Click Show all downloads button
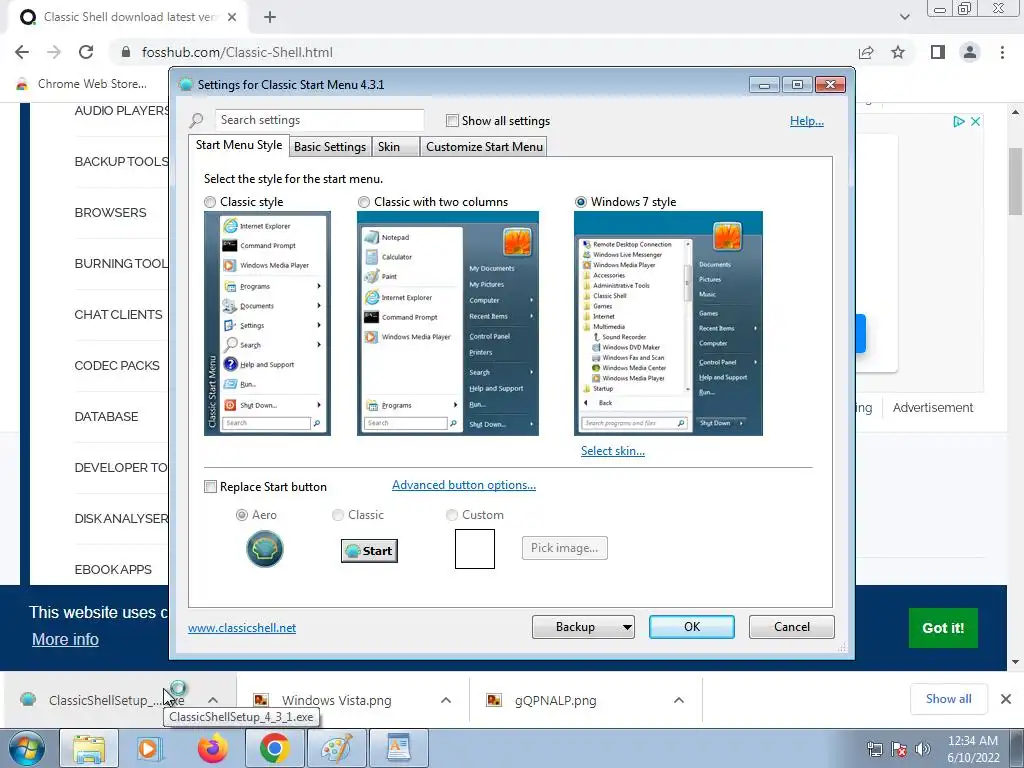The width and height of the screenshot is (1024, 768). [948, 699]
